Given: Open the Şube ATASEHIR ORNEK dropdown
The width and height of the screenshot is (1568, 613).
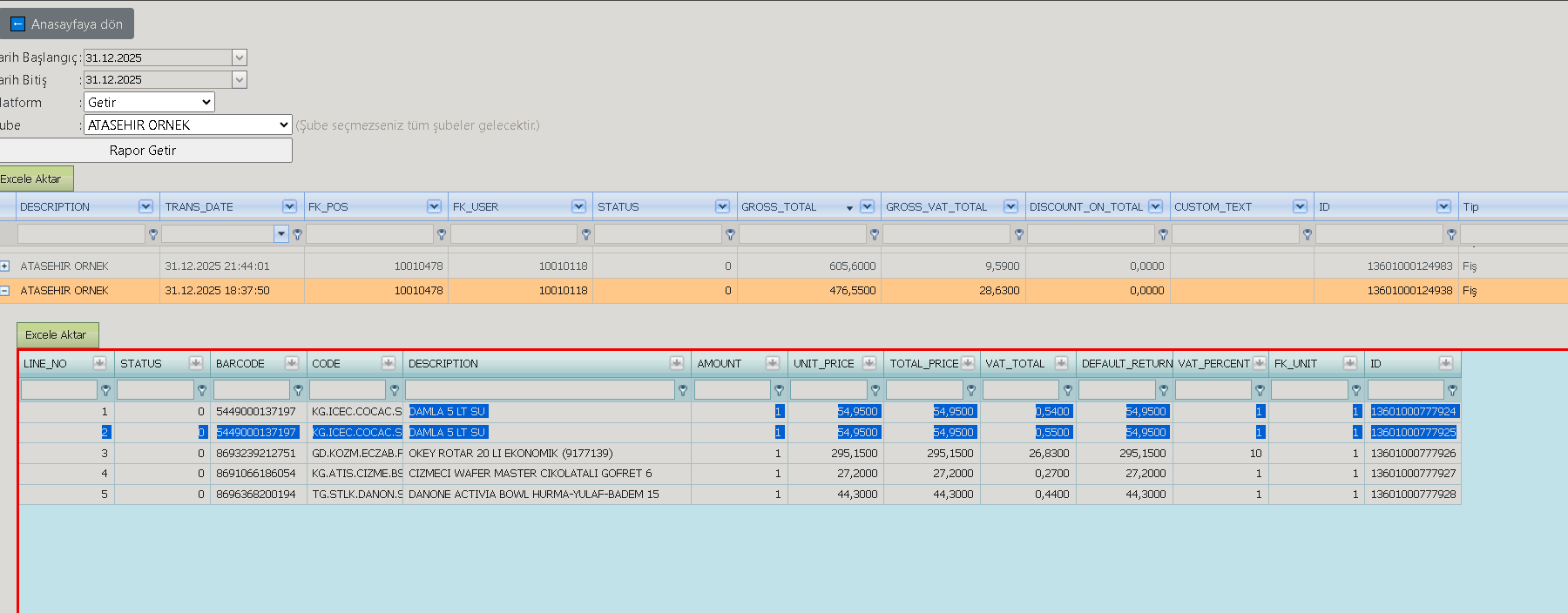Looking at the screenshot, I should click(x=187, y=125).
